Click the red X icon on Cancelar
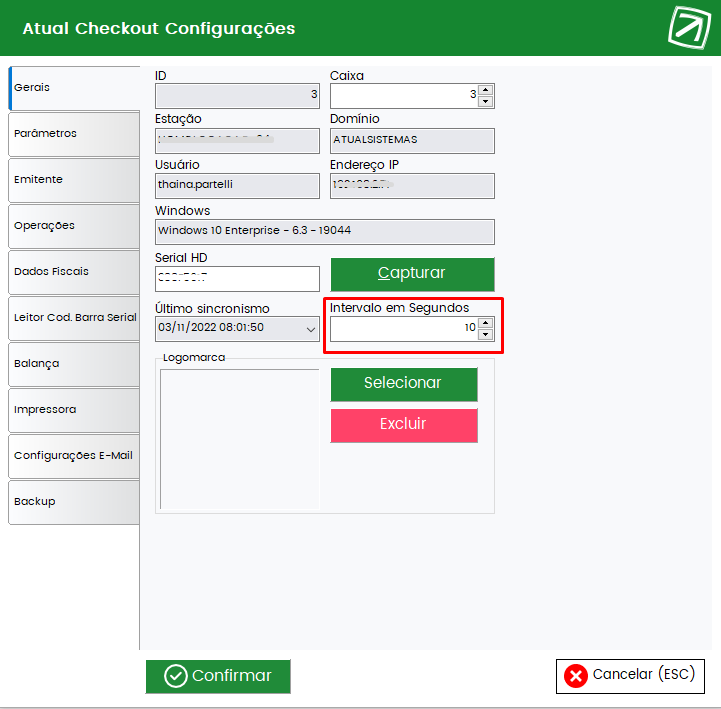 pos(576,676)
